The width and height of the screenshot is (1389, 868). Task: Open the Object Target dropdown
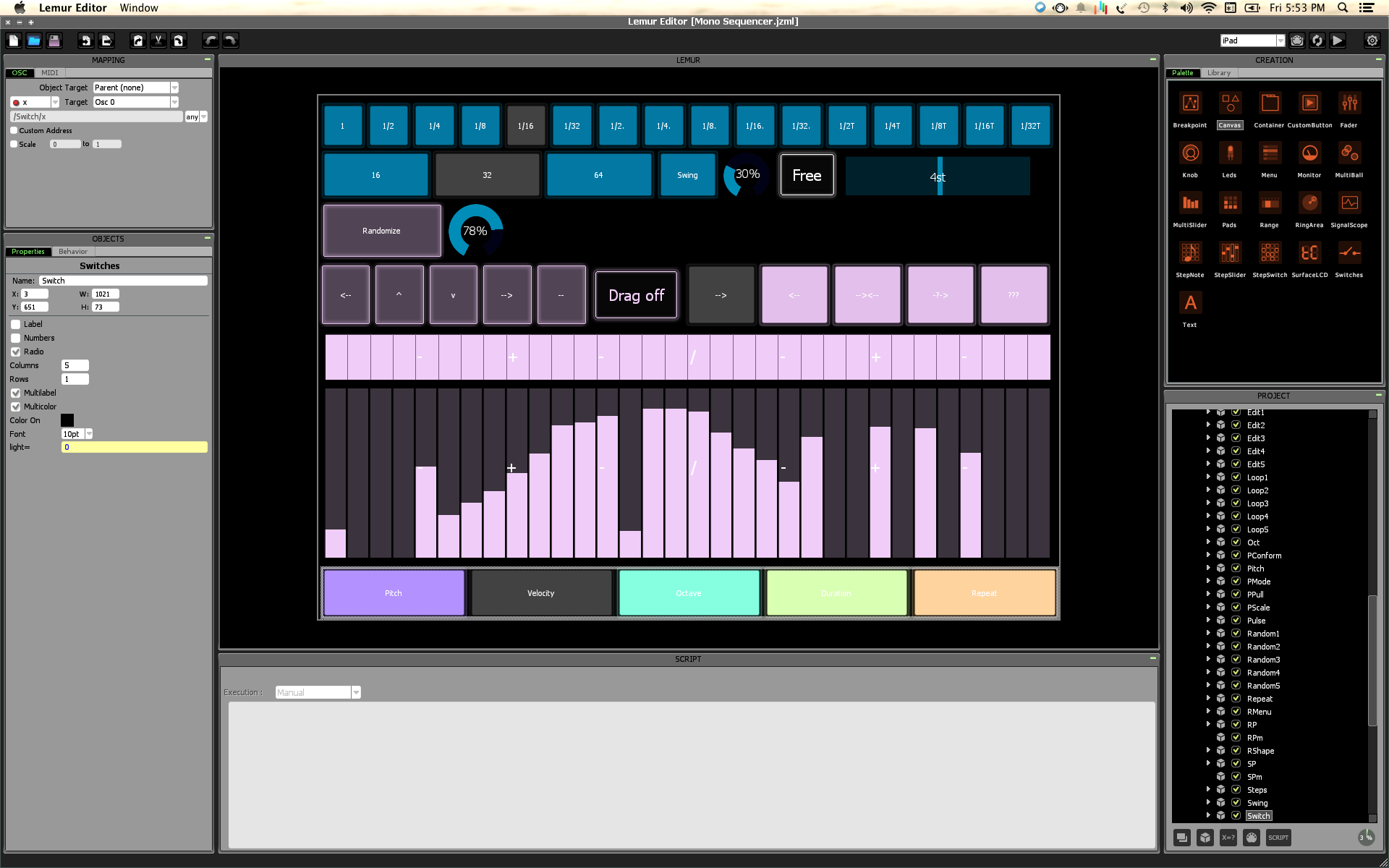pos(174,88)
